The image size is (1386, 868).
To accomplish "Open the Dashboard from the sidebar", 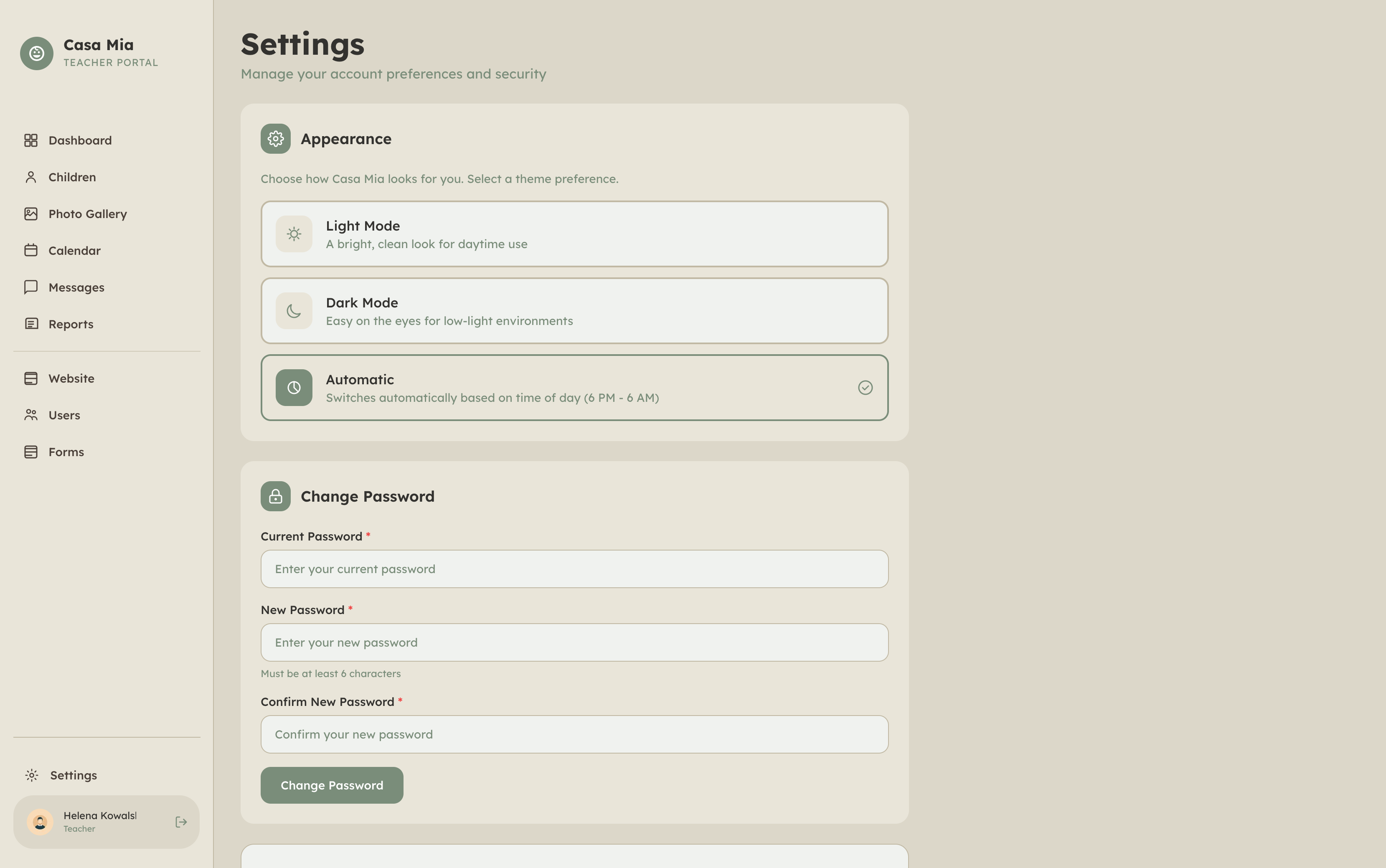I will pyautogui.click(x=80, y=140).
